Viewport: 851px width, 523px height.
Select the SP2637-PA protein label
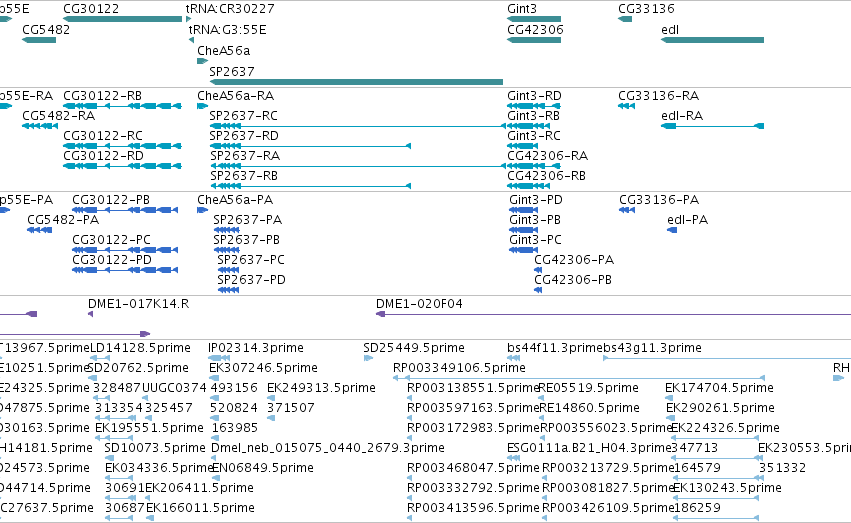point(247,220)
